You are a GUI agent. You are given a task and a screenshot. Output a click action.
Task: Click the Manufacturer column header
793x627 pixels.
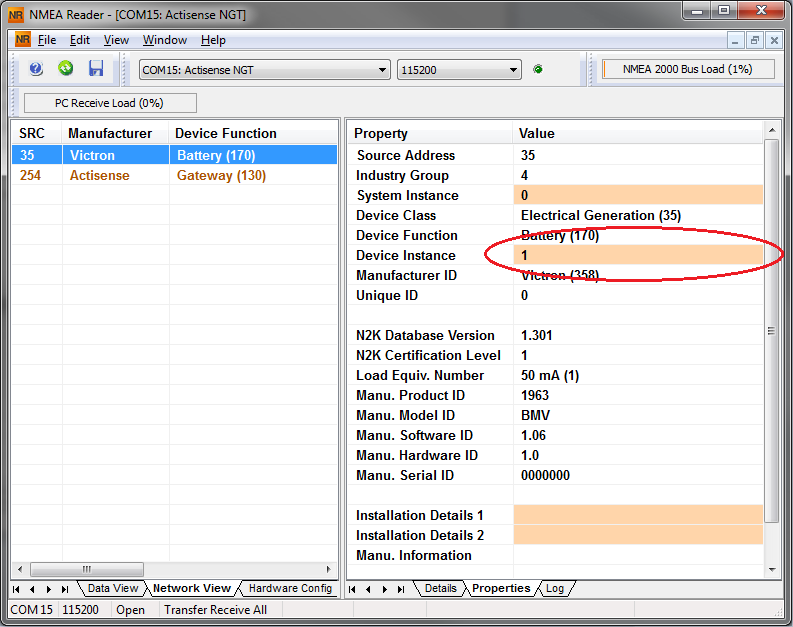(x=110, y=133)
